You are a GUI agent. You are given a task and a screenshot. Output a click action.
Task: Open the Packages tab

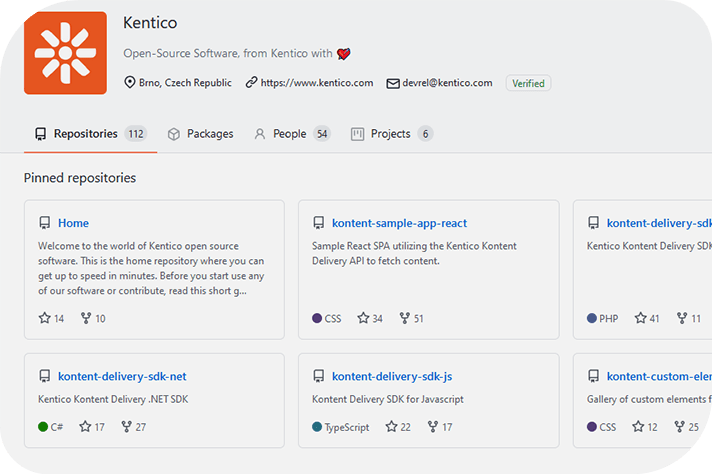tap(200, 134)
